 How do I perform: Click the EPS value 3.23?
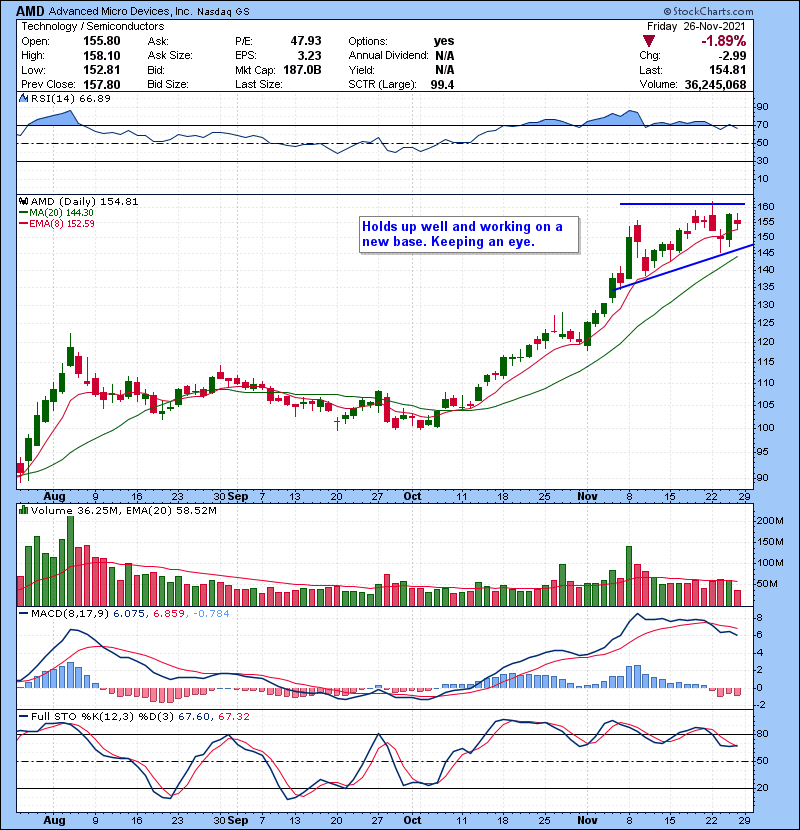click(x=310, y=56)
